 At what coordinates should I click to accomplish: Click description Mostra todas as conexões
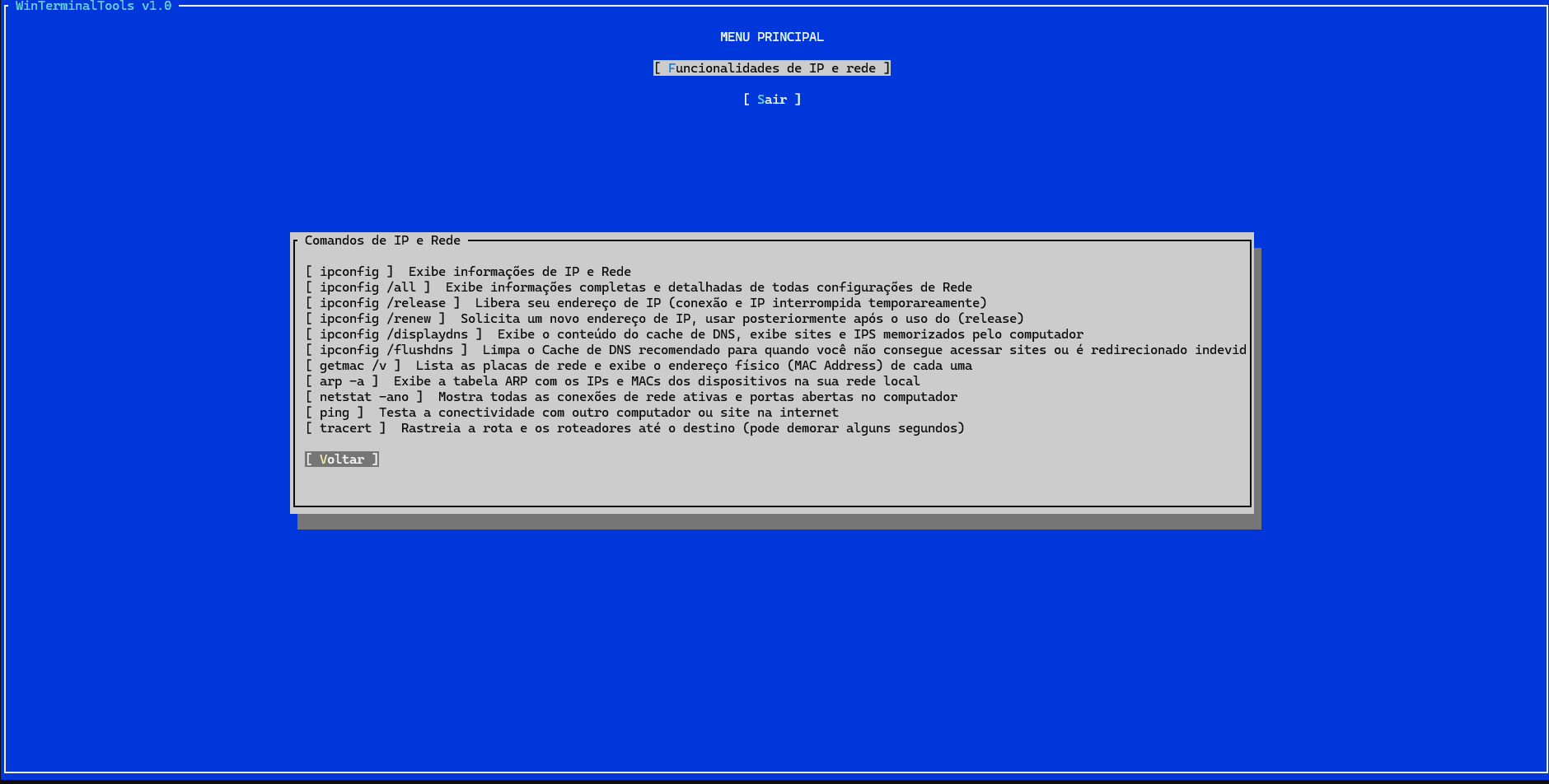click(698, 397)
